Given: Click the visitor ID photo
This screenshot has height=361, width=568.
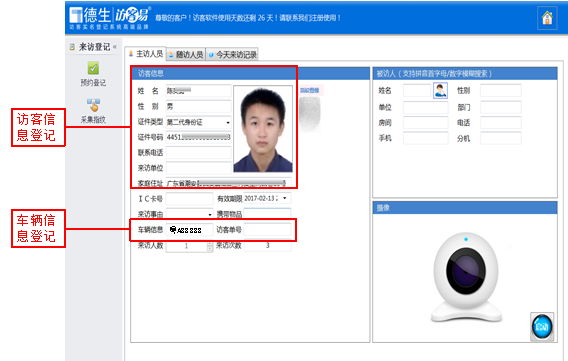Looking at the screenshot, I should click(263, 129).
